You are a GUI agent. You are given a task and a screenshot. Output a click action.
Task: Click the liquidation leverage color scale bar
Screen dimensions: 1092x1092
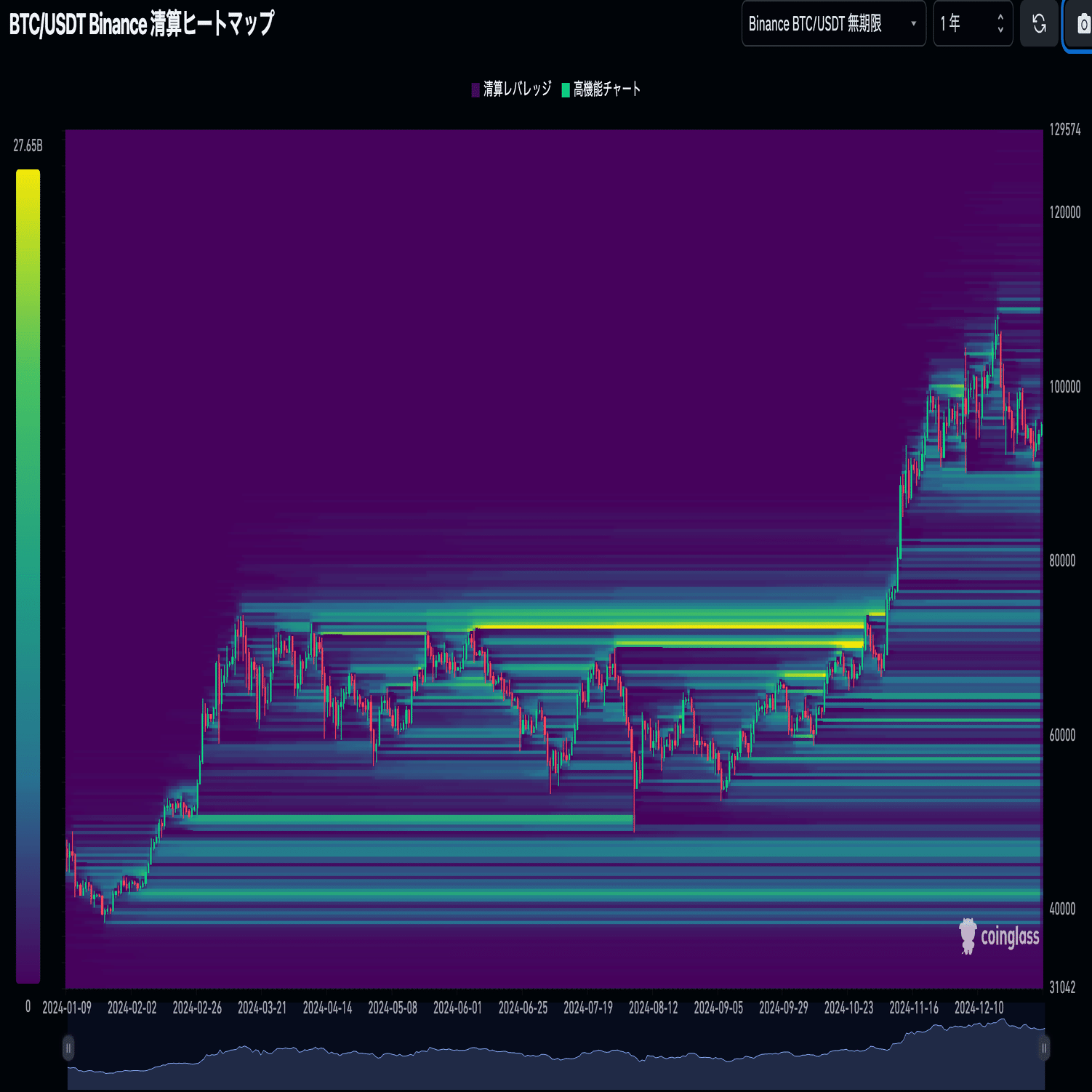pyautogui.click(x=28, y=577)
